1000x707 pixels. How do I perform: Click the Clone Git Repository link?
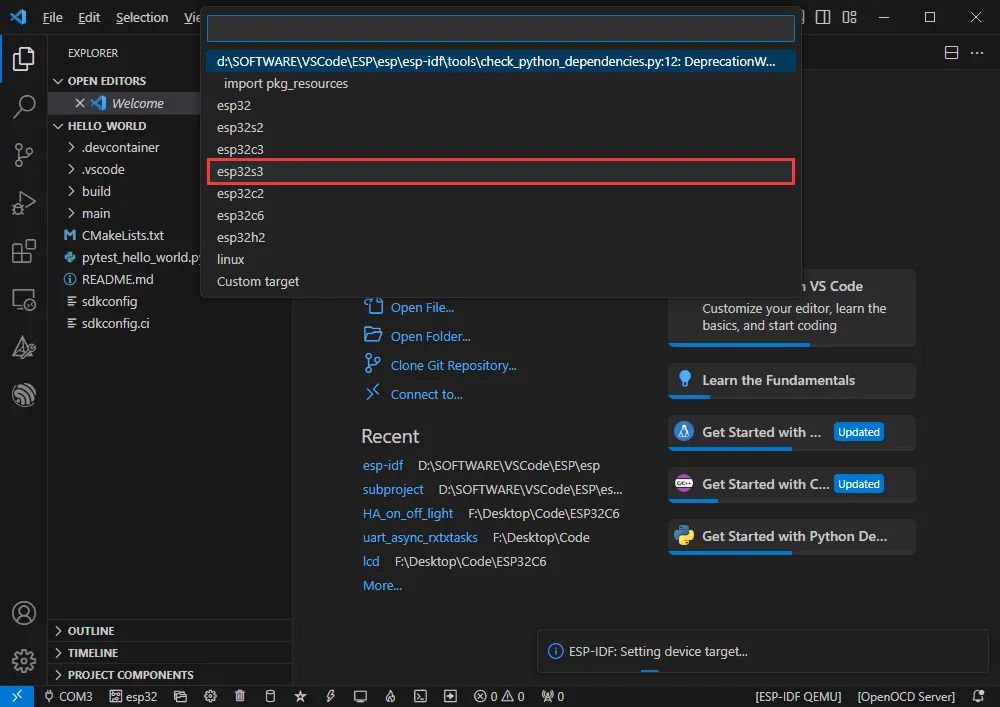click(x=453, y=366)
